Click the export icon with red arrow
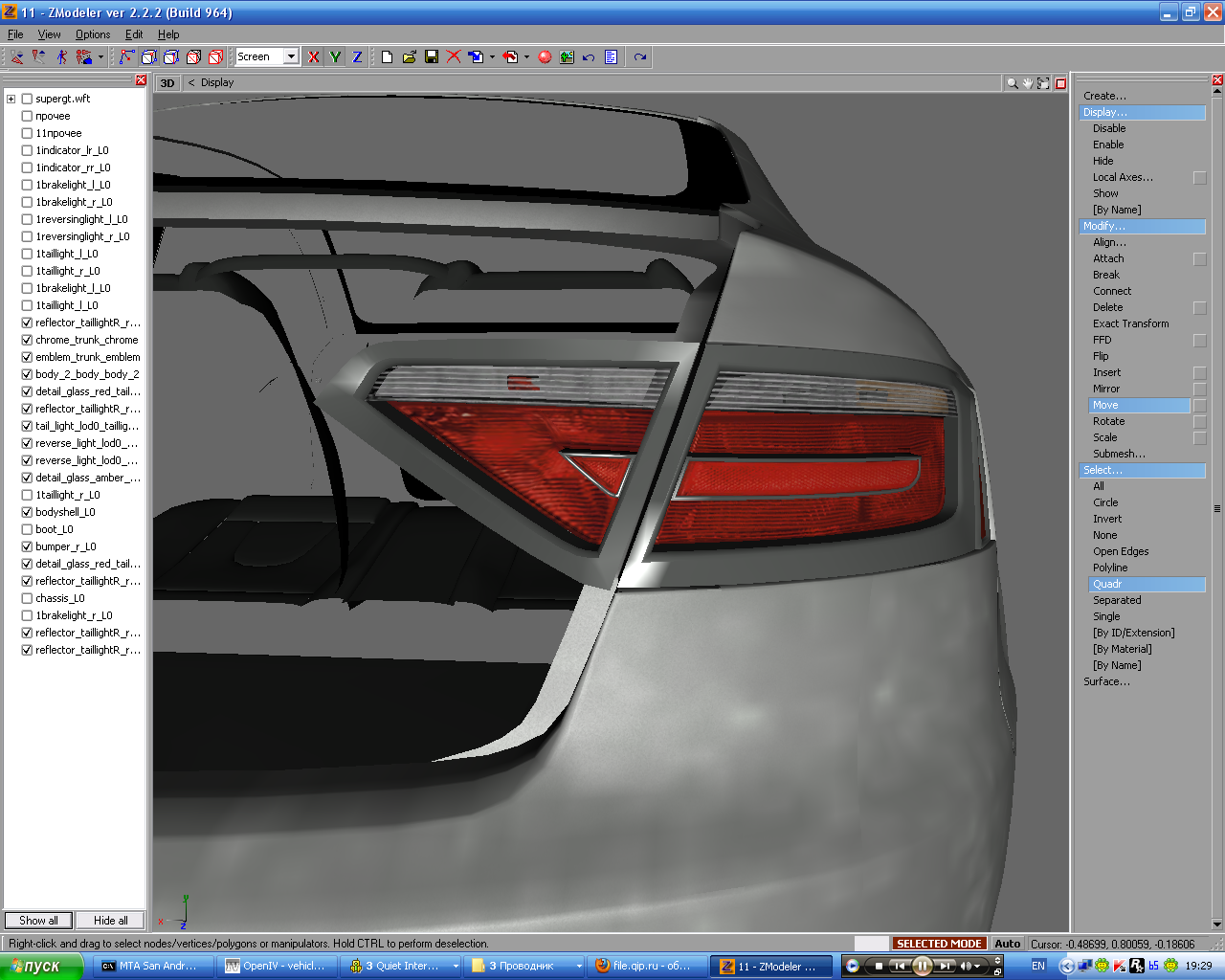Viewport: 1225px width, 980px height. [510, 57]
